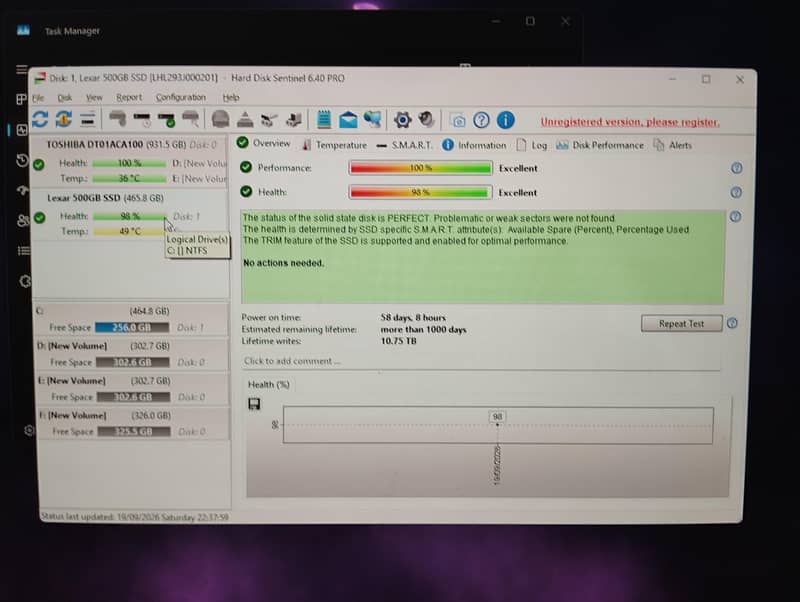Open the Disk menu

tap(64, 97)
